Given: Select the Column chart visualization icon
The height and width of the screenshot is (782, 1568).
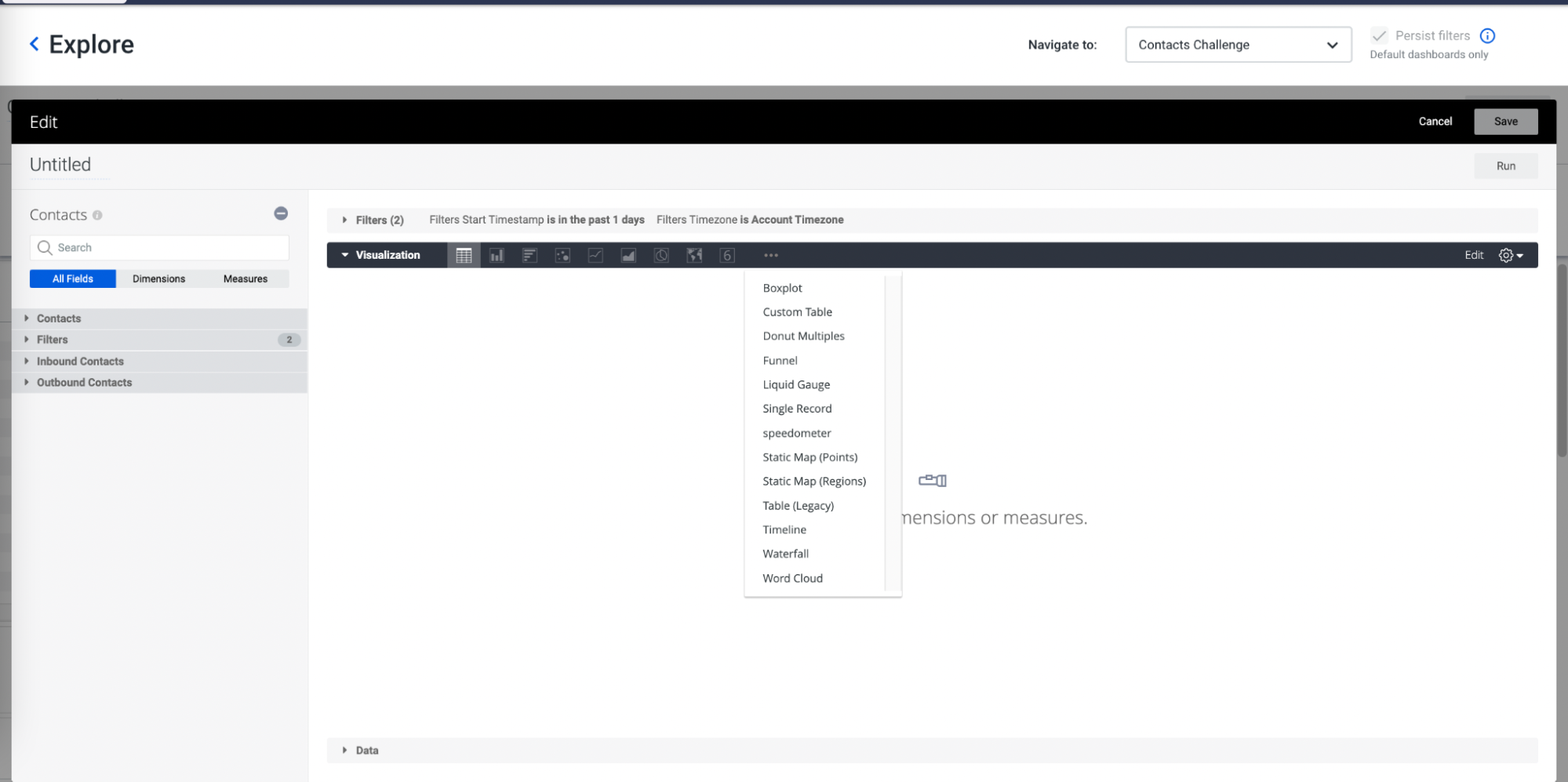Looking at the screenshot, I should point(497,255).
